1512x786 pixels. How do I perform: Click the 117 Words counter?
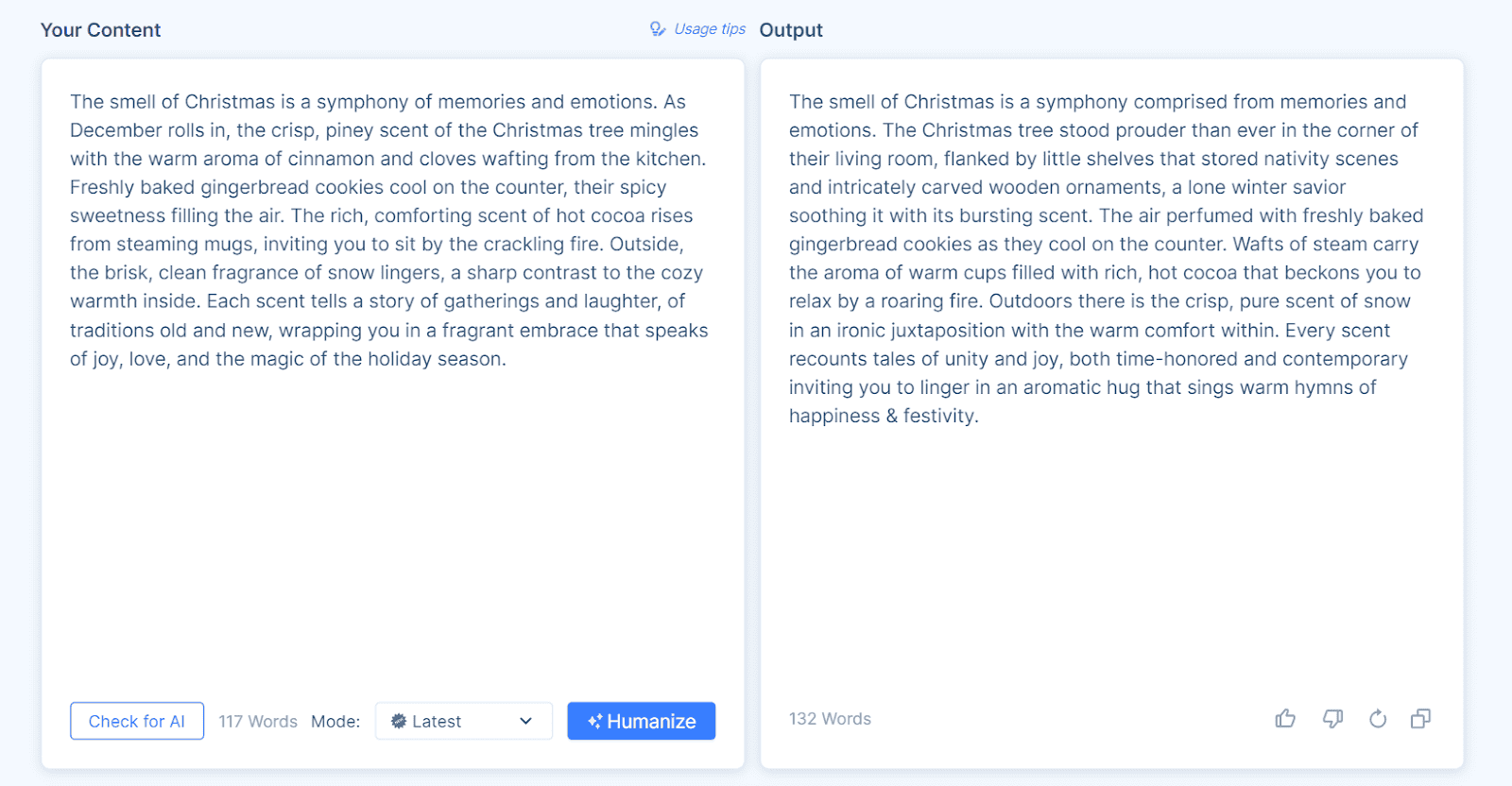pos(258,722)
